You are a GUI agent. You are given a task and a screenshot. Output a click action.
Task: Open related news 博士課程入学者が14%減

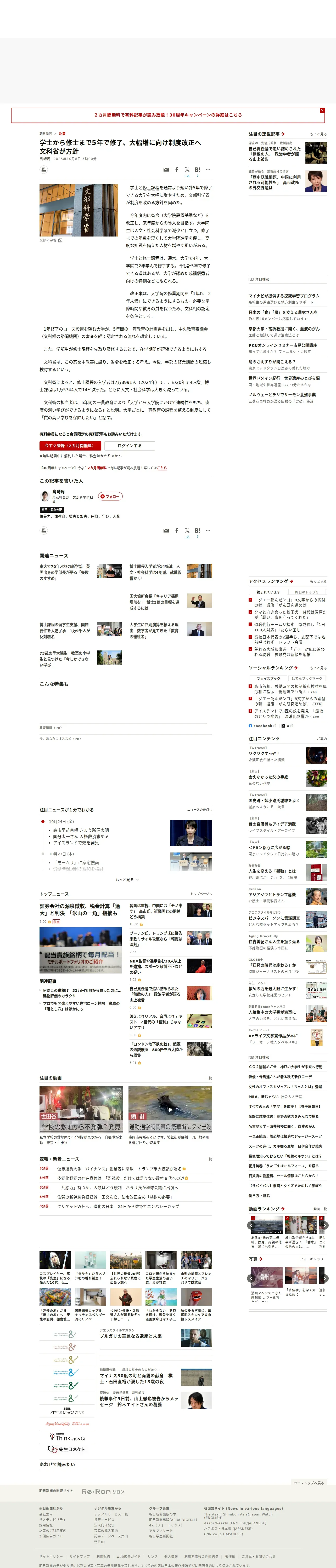pyautogui.click(x=155, y=572)
